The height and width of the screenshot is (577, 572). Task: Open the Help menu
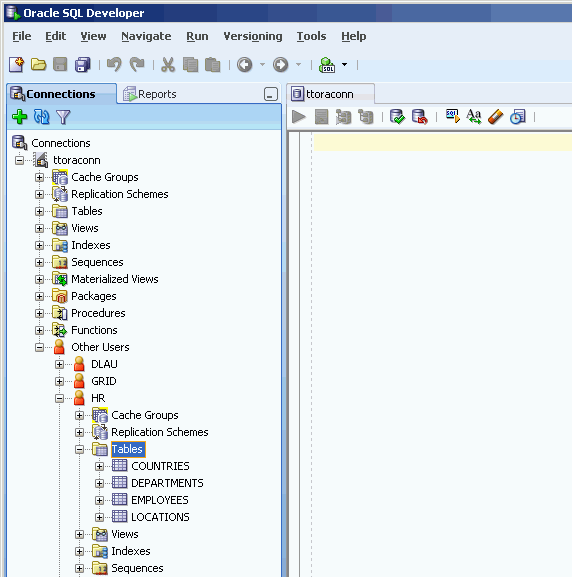(x=353, y=36)
